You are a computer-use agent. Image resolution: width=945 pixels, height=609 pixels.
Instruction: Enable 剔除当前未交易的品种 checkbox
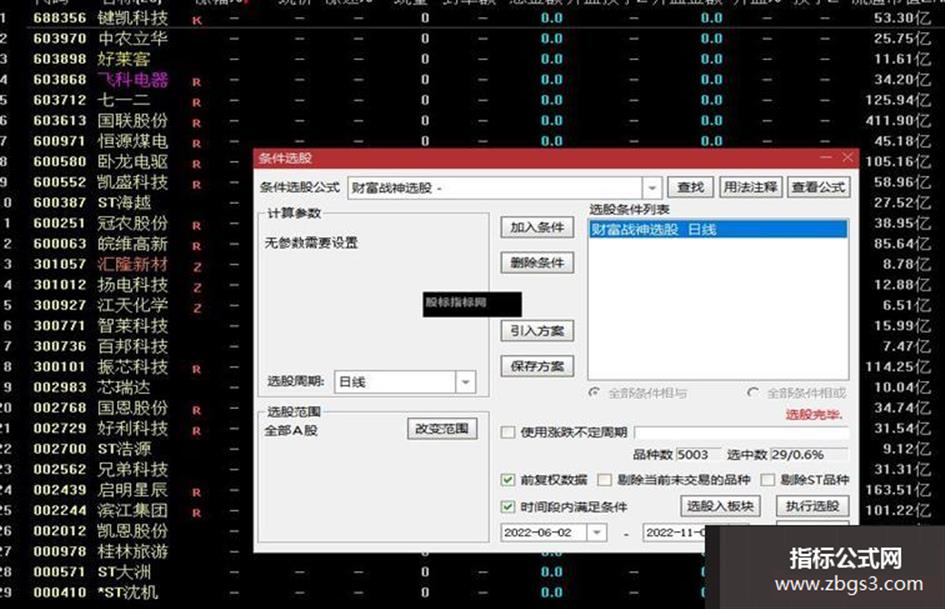pos(604,480)
